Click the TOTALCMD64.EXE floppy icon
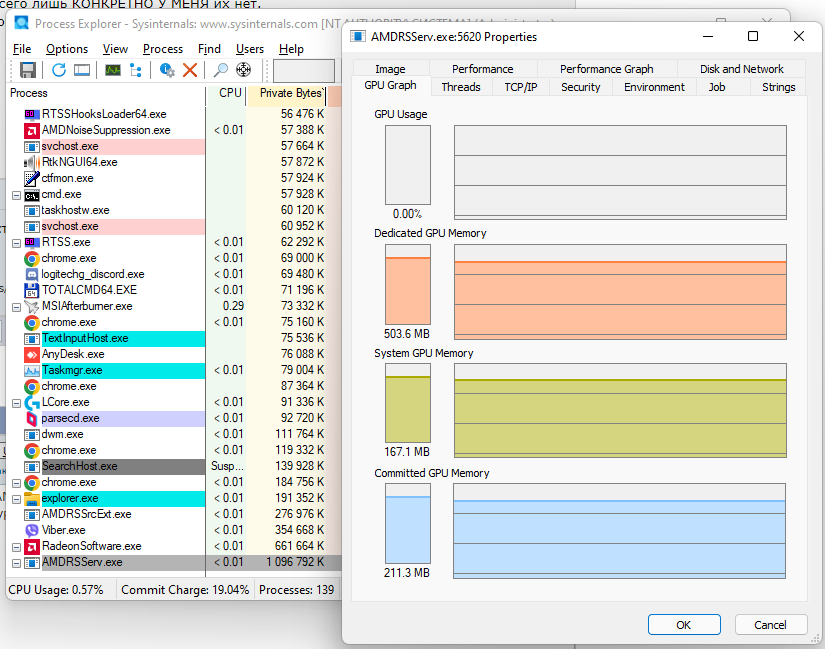Screen dimensions: 825x650 [x=32, y=291]
